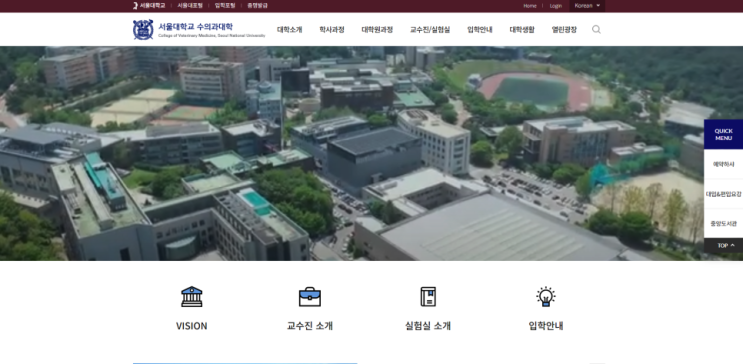Click the TOP back-to-top button
The width and height of the screenshot is (743, 364).
pos(723,246)
